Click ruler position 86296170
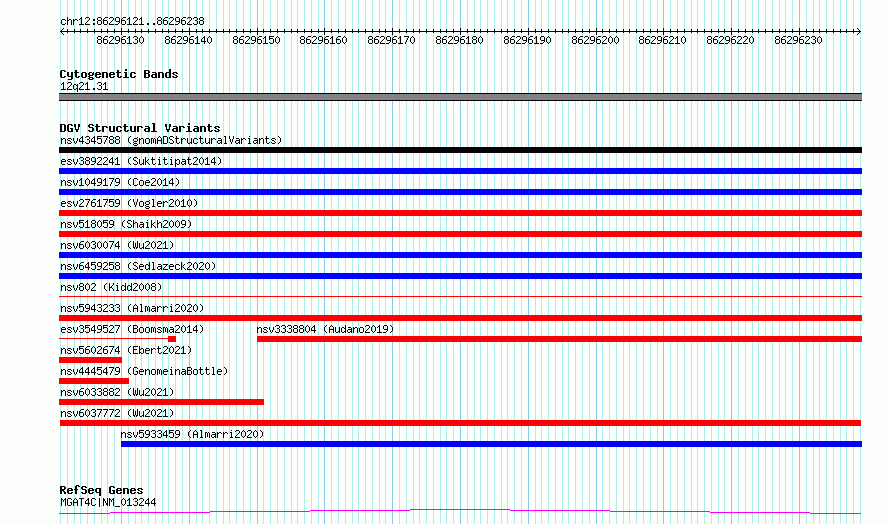This screenshot has width=890, height=524. tap(392, 40)
